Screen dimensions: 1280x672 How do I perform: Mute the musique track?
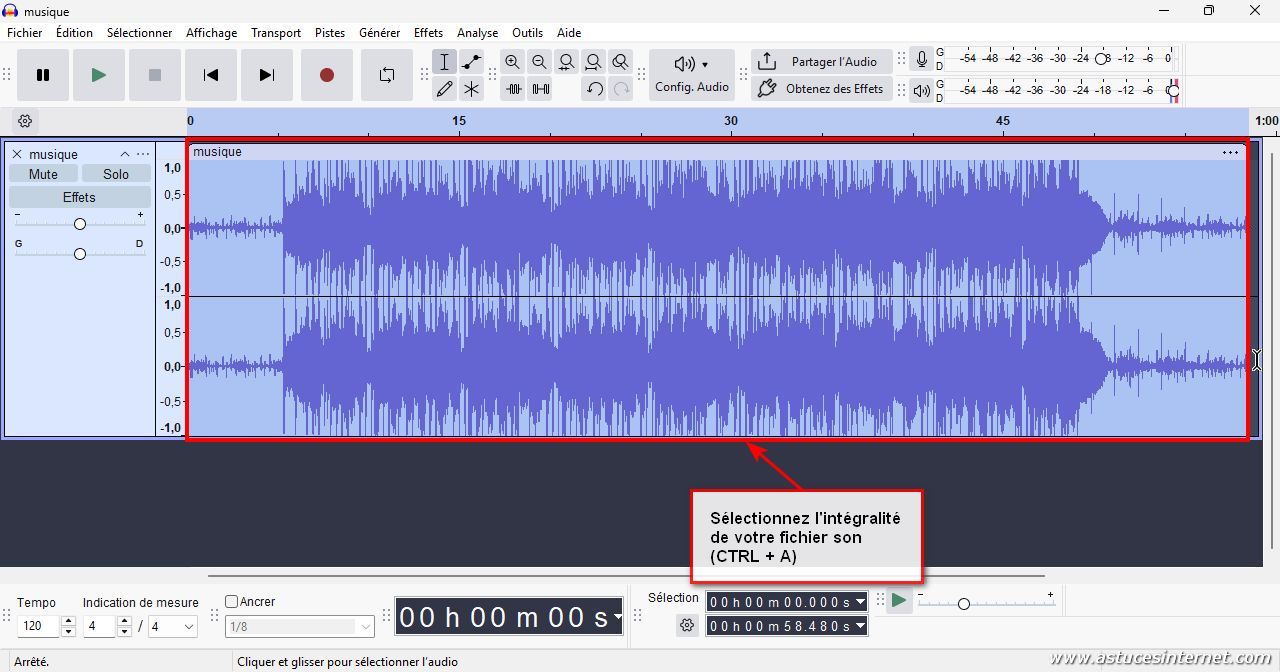click(43, 174)
